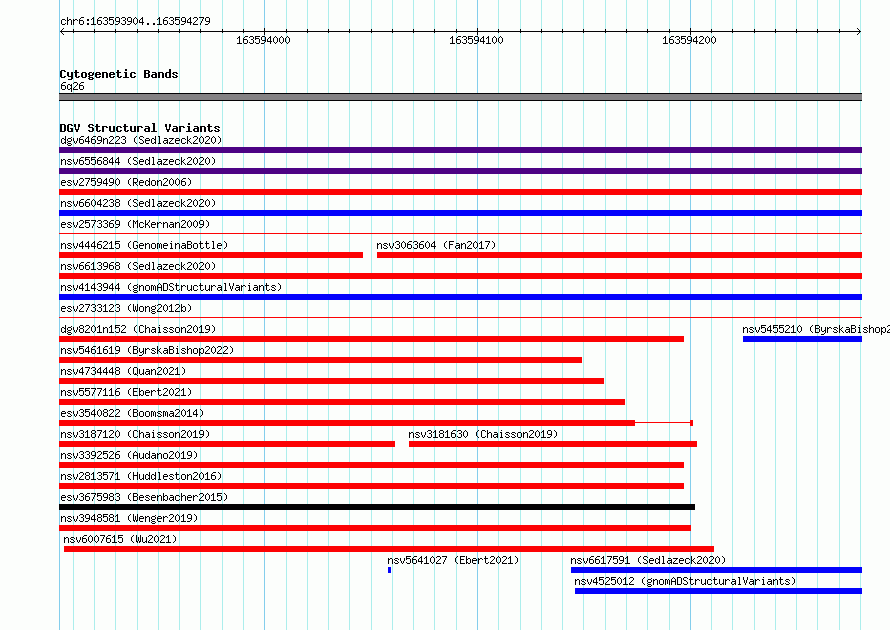The image size is (890, 630).
Task: Click the gray 6q26 cytogenetic band bar
Action: (460, 97)
